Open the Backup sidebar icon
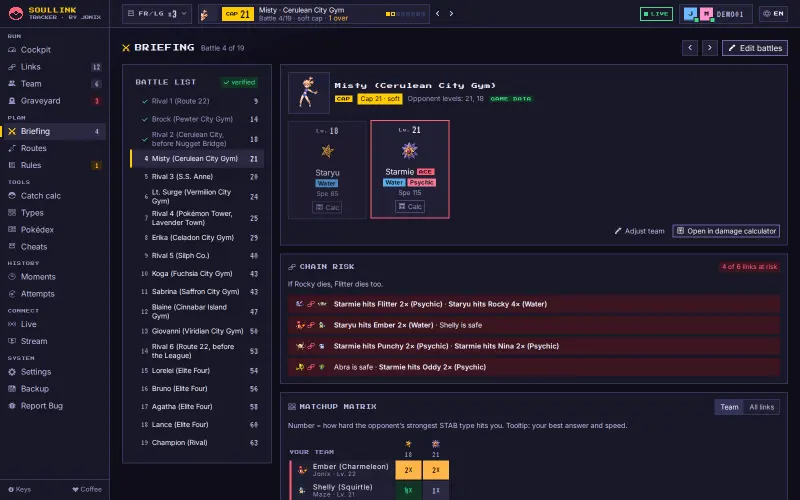This screenshot has height=500, width=800. tap(12, 389)
